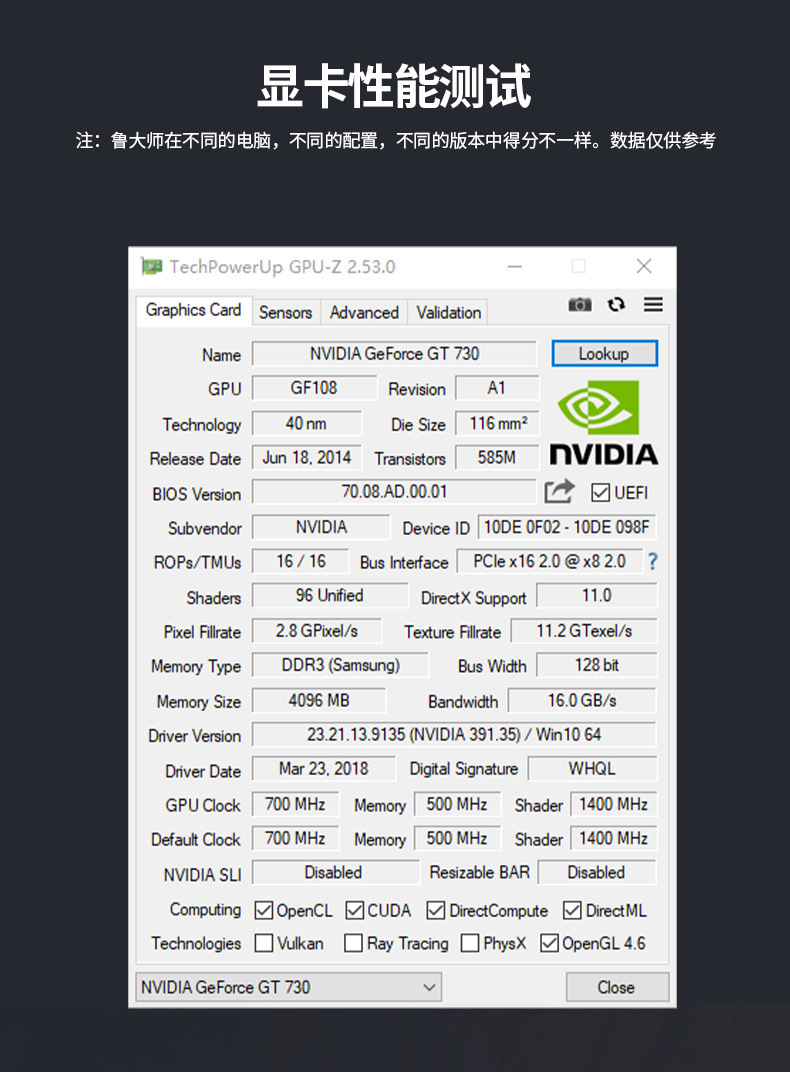The width and height of the screenshot is (790, 1072).
Task: Switch to the Validation tab
Action: click(x=448, y=312)
